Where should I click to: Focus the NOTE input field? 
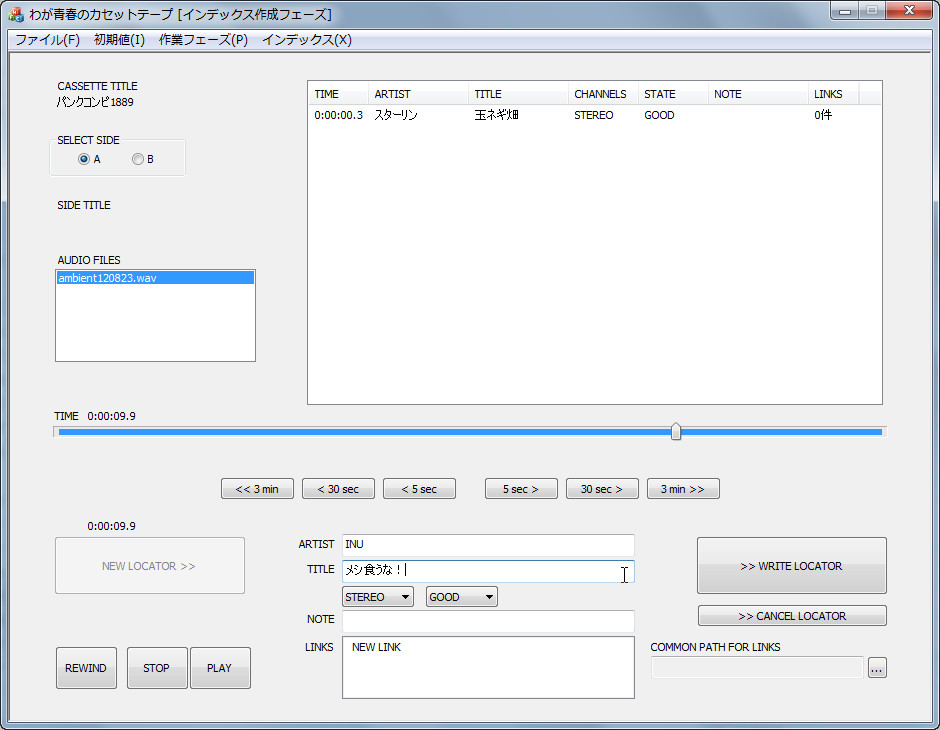click(x=488, y=620)
